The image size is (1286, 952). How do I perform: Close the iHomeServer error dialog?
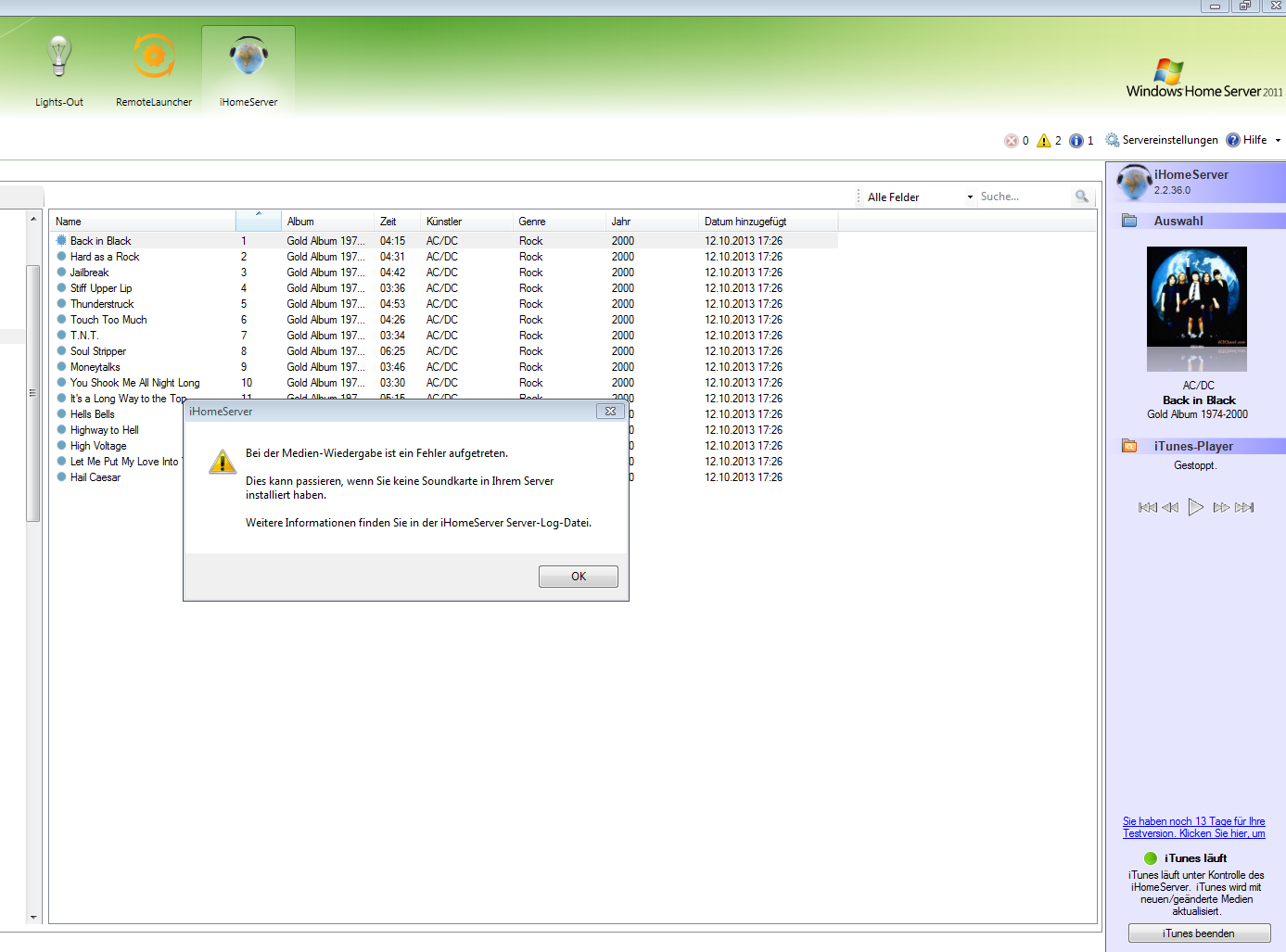tap(610, 412)
